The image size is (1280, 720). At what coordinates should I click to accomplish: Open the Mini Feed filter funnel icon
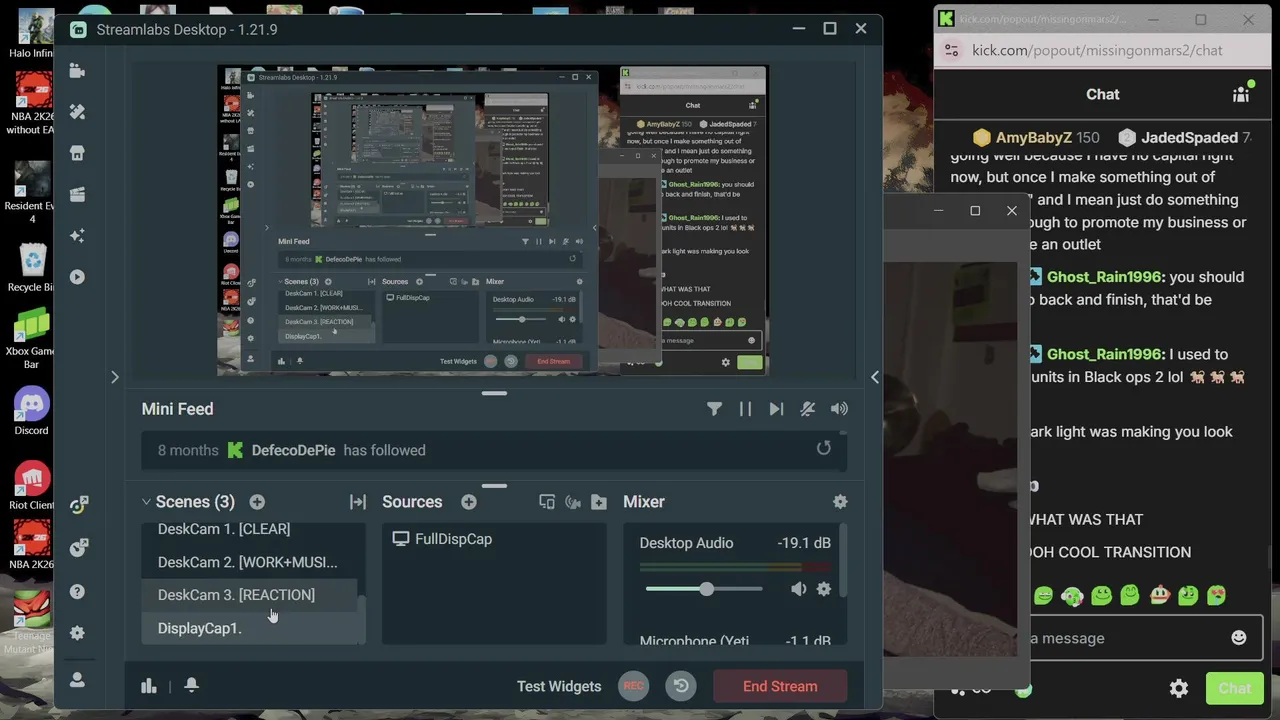coord(714,409)
